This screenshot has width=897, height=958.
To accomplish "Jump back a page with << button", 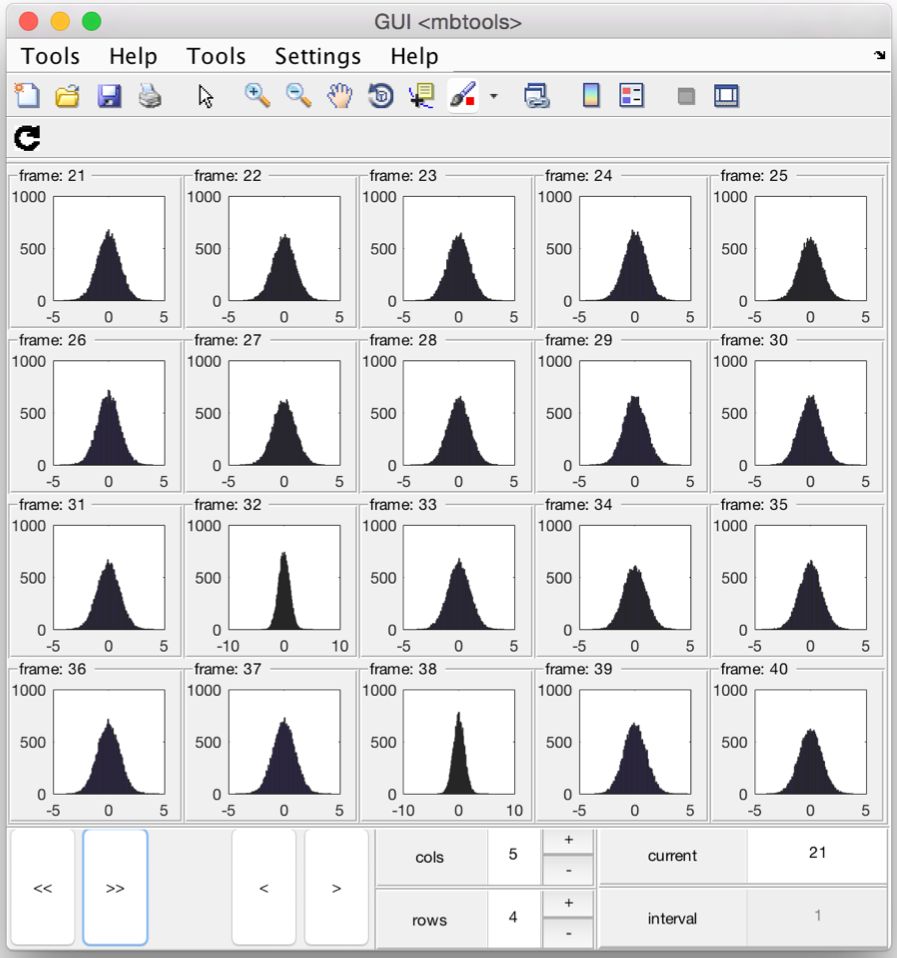I will tap(43, 887).
